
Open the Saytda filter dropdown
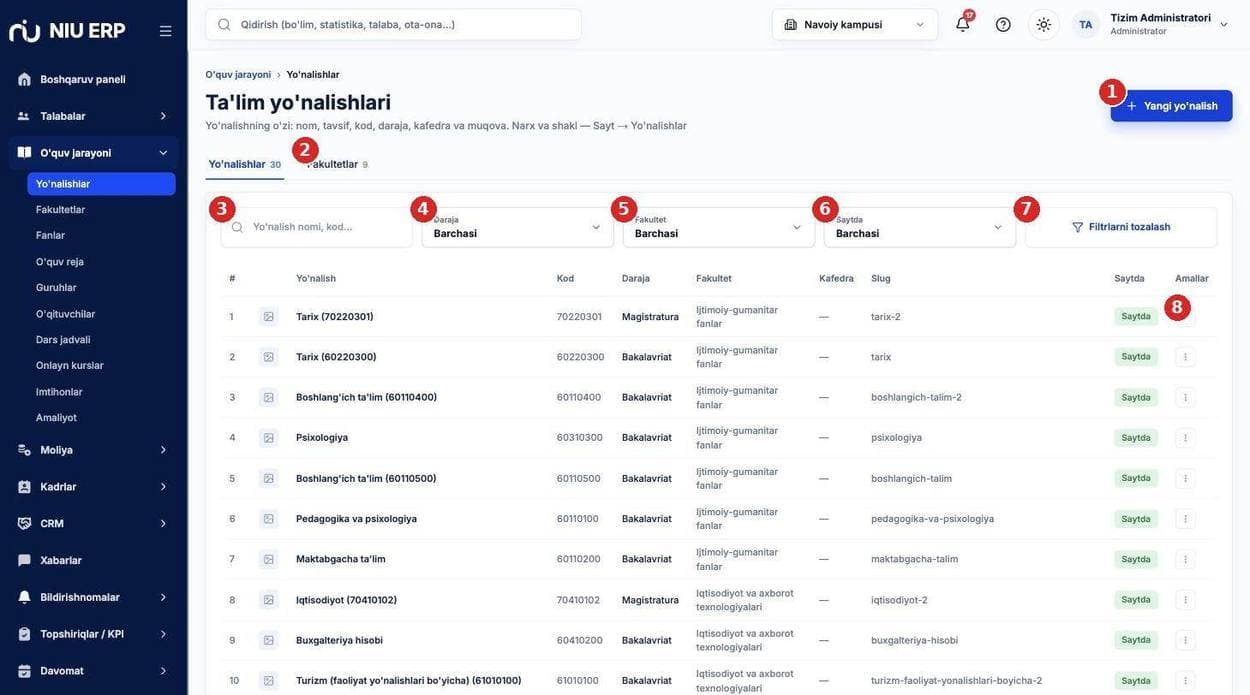click(920, 227)
